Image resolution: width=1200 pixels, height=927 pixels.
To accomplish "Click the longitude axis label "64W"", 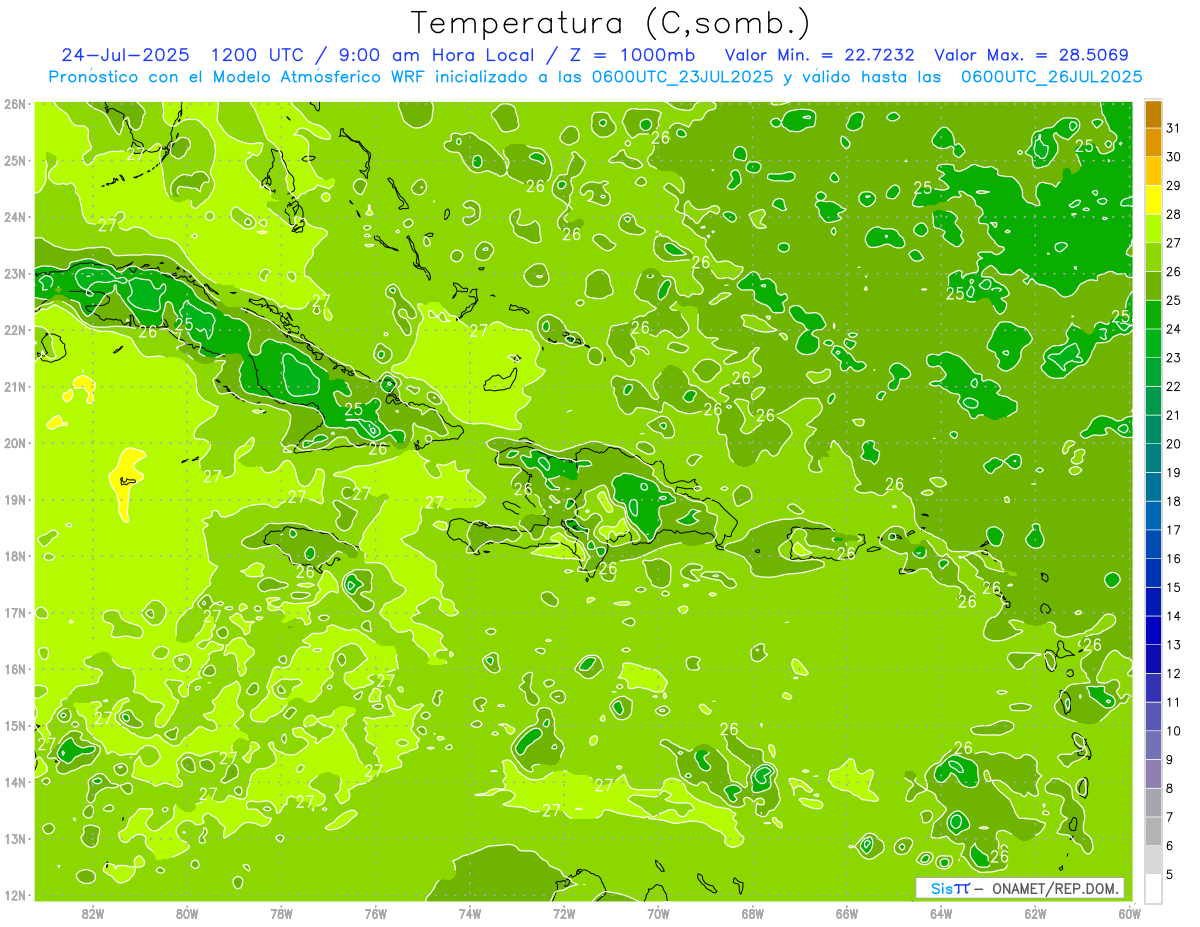I will (x=941, y=913).
